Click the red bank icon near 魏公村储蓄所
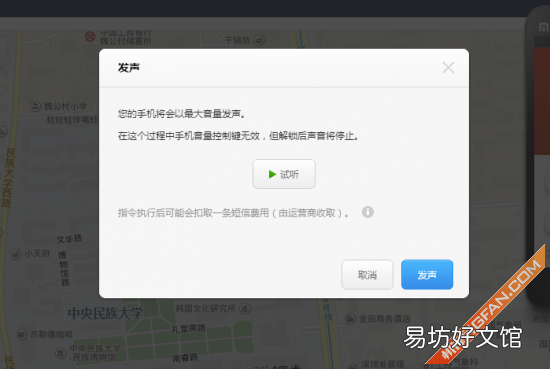Screen dimensions: 550x369 [x=90, y=36]
